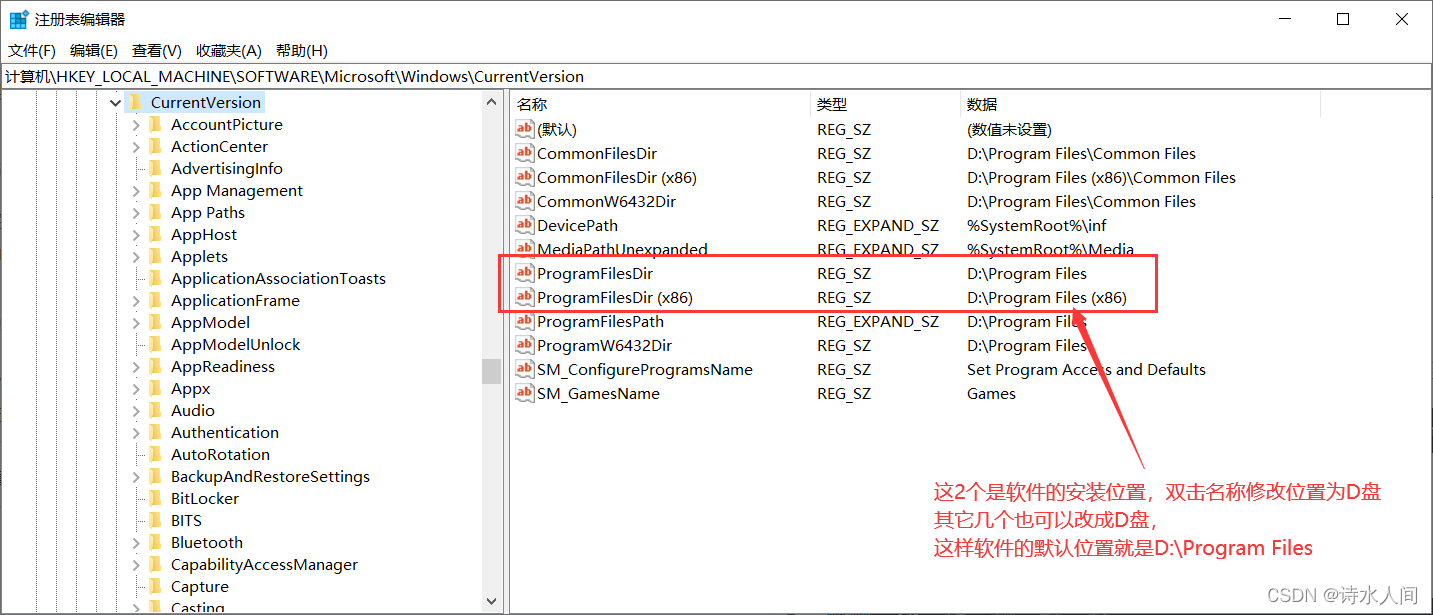Expand the ApplicationFrame key
The height and width of the screenshot is (615, 1433).
click(136, 300)
